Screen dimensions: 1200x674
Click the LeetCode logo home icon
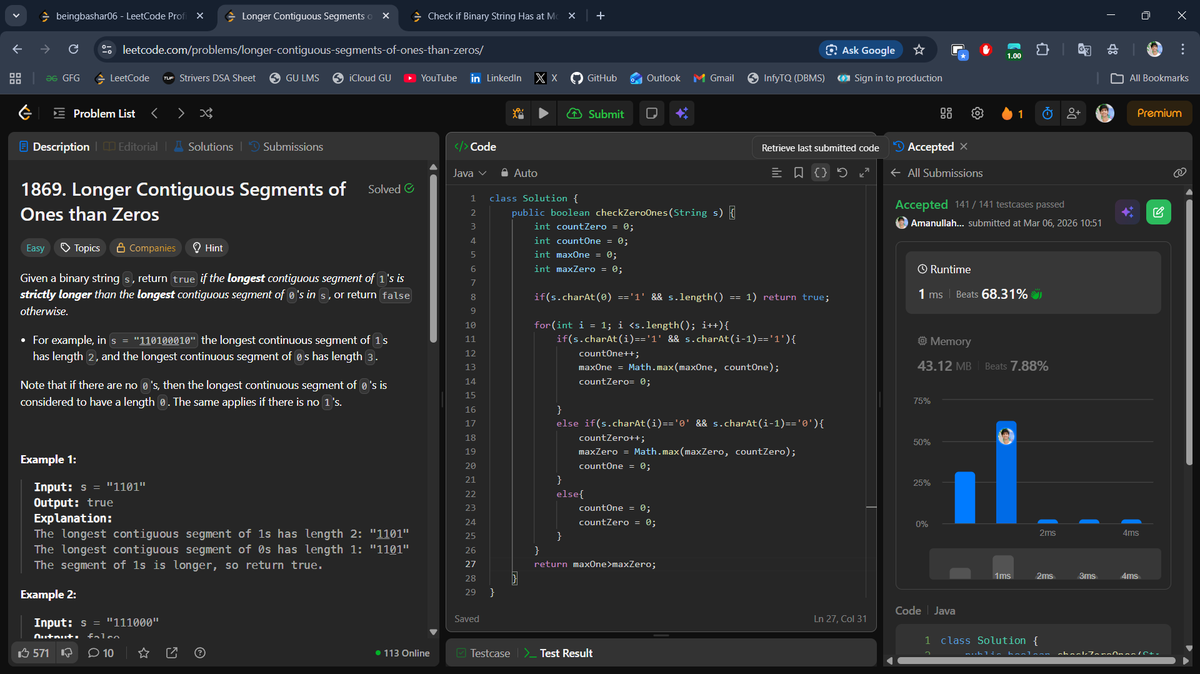(23, 113)
